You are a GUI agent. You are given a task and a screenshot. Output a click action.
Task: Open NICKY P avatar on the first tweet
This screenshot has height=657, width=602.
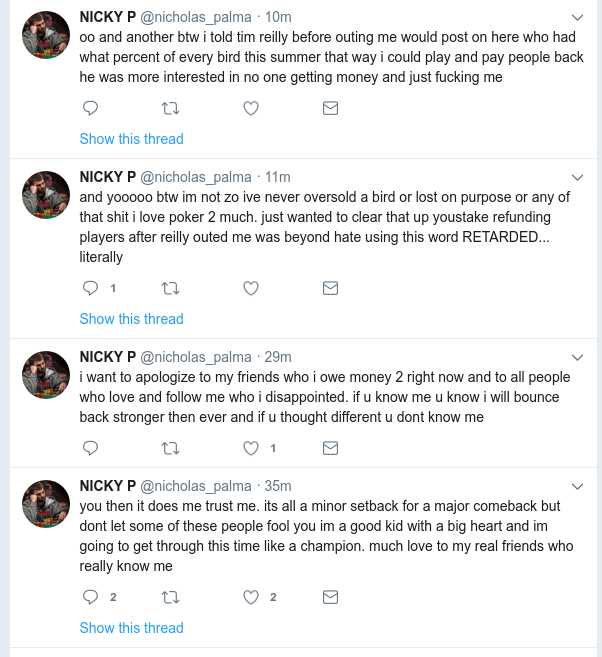pos(46,35)
